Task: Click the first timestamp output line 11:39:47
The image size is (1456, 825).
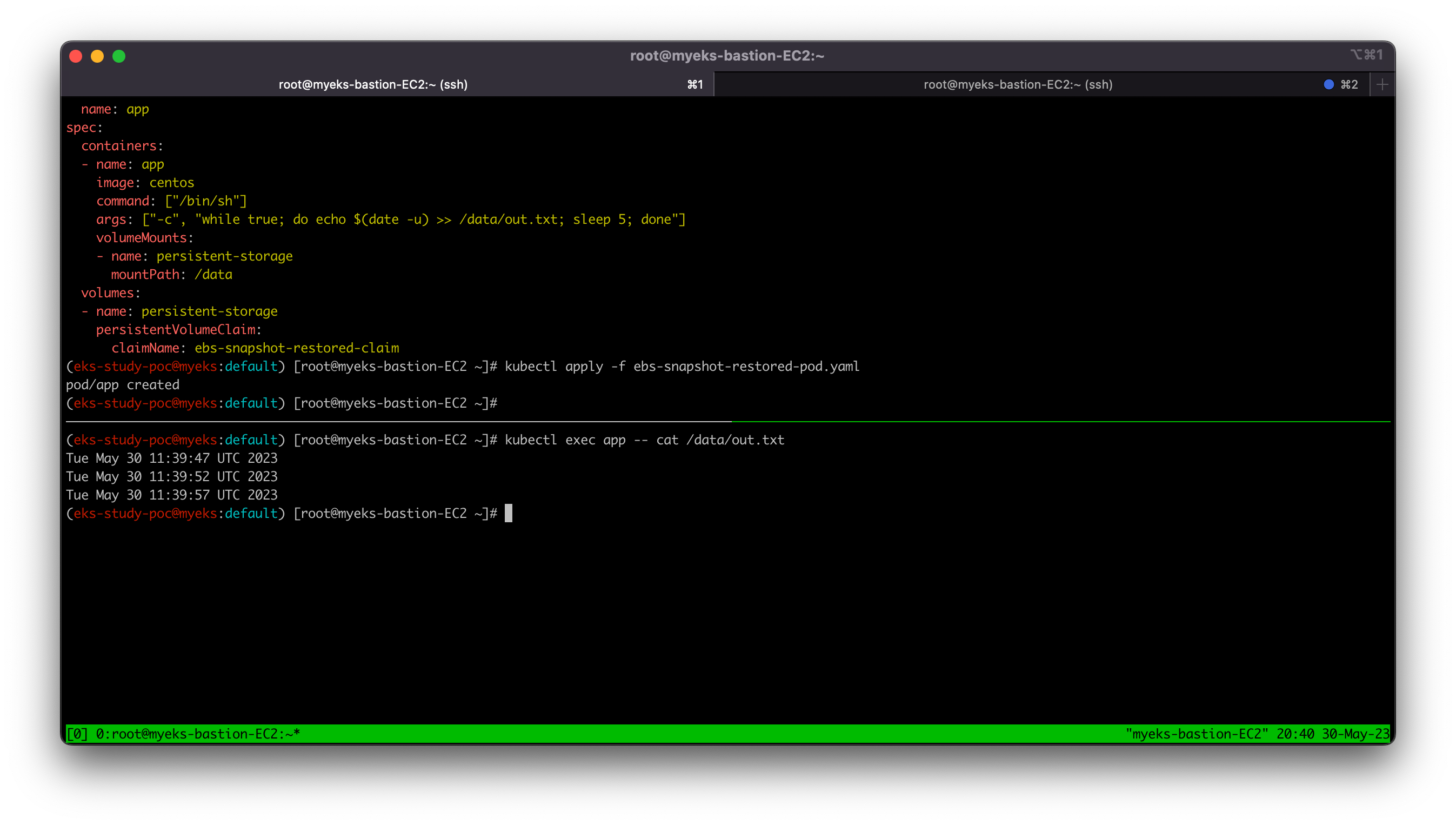Action: 171,458
